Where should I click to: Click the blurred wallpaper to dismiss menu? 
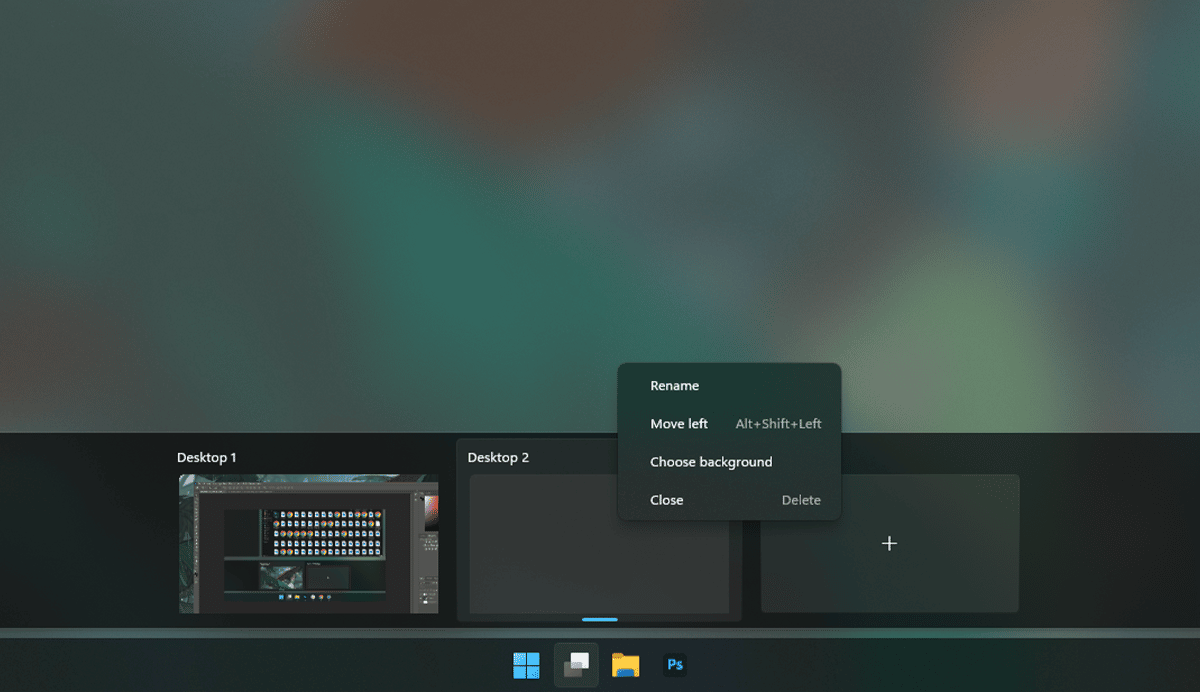pyautogui.click(x=300, y=200)
